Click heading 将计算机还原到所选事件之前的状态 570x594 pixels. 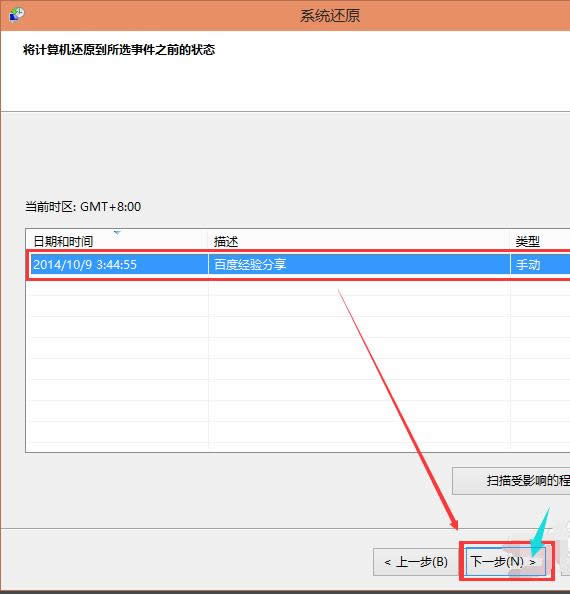[119, 50]
